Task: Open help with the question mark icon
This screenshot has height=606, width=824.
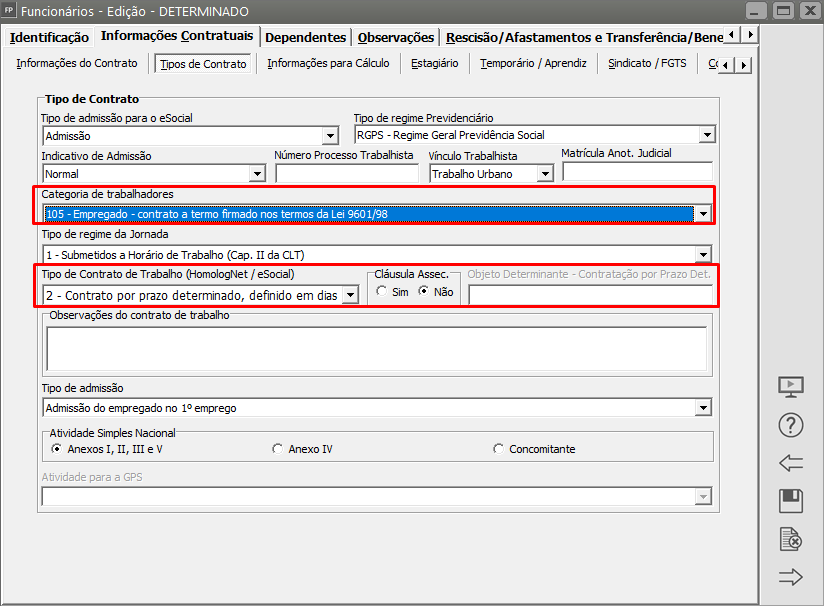Action: pyautogui.click(x=790, y=425)
